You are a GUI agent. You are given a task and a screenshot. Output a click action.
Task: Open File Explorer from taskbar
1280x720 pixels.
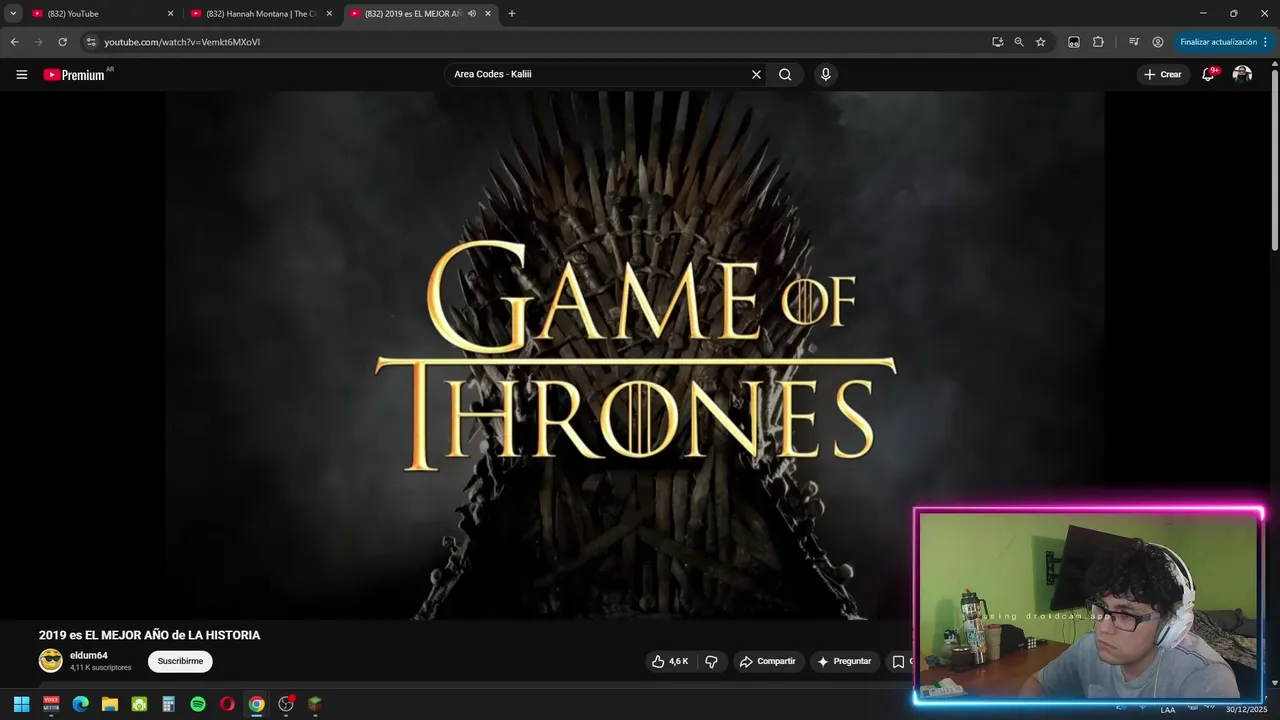coord(110,704)
